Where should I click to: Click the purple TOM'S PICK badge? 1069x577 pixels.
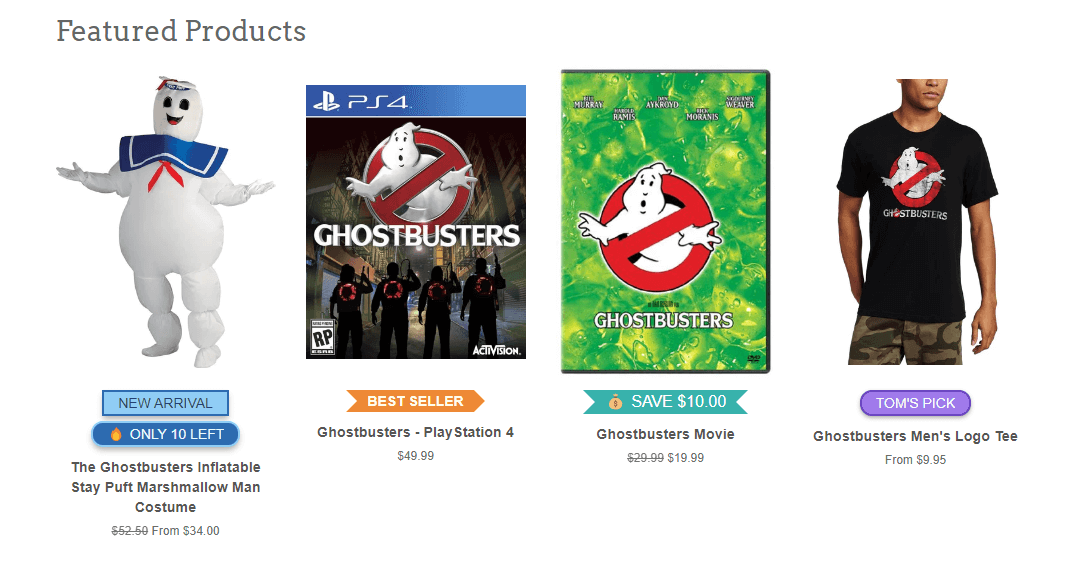[x=915, y=403]
